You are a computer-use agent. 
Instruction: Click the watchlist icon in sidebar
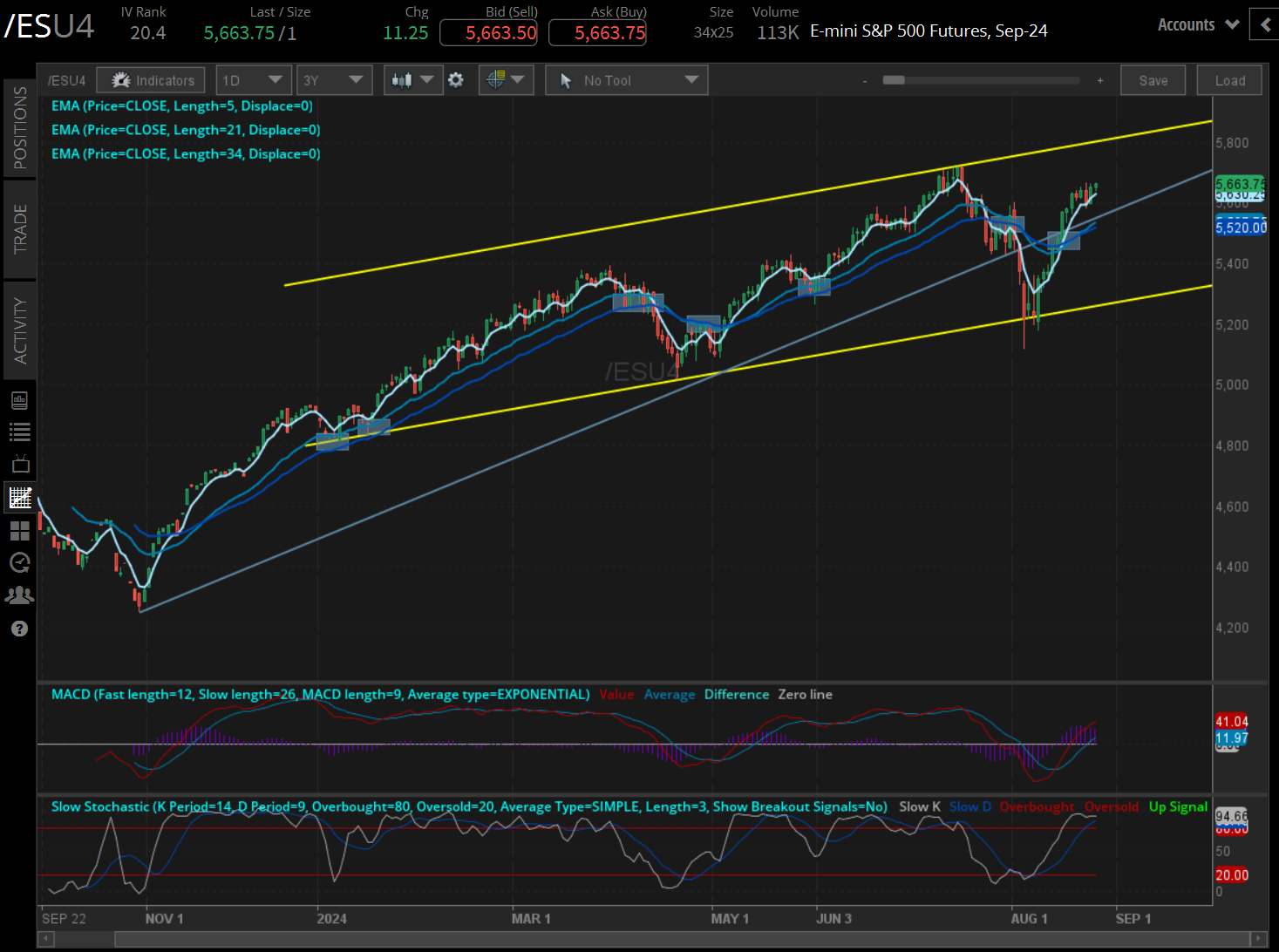20,431
